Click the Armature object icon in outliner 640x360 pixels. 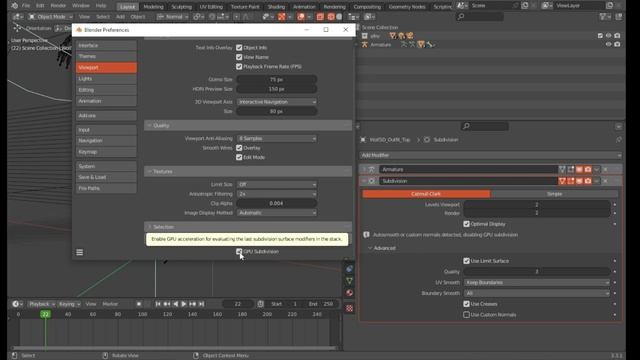tap(364, 44)
